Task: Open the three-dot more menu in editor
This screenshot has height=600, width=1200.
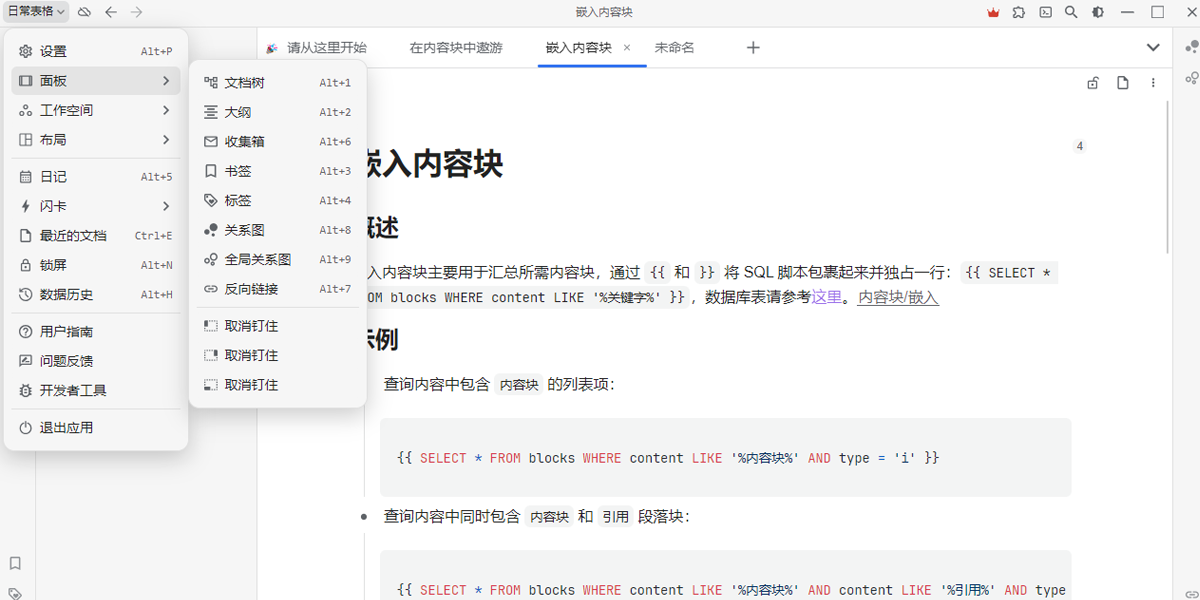Action: point(1153,83)
